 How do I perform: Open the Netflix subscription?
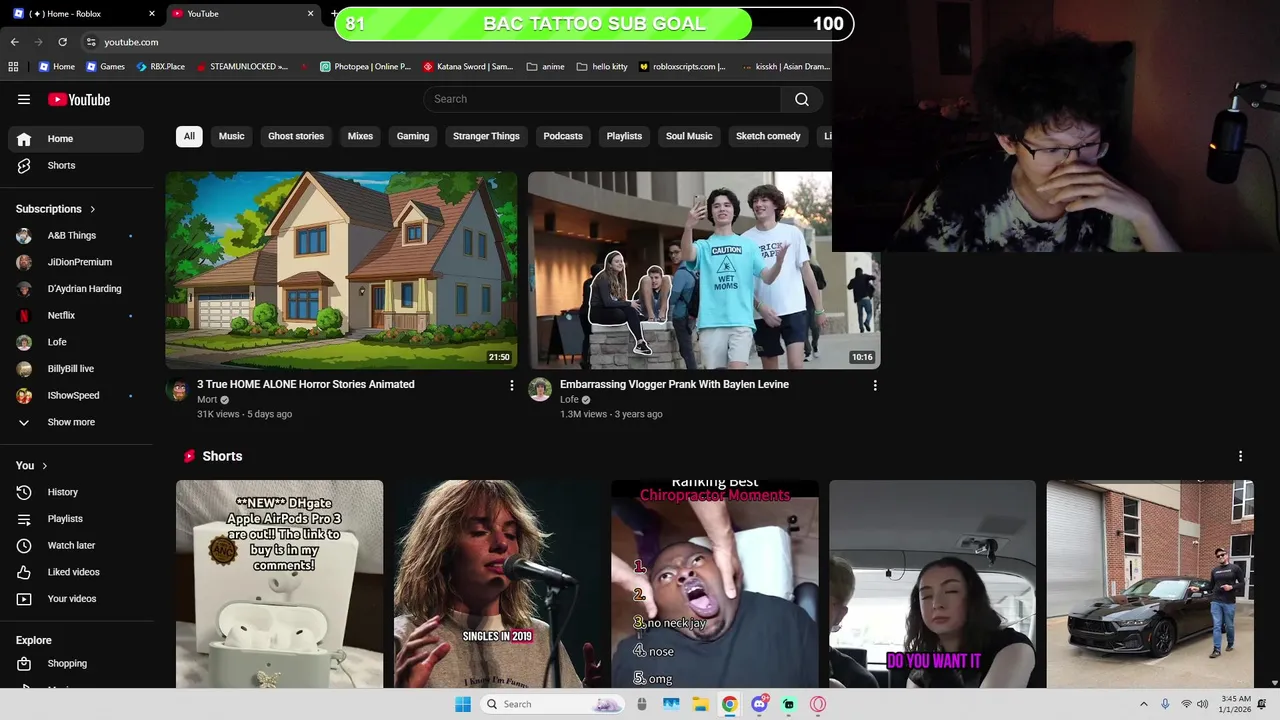pyautogui.click(x=76, y=315)
